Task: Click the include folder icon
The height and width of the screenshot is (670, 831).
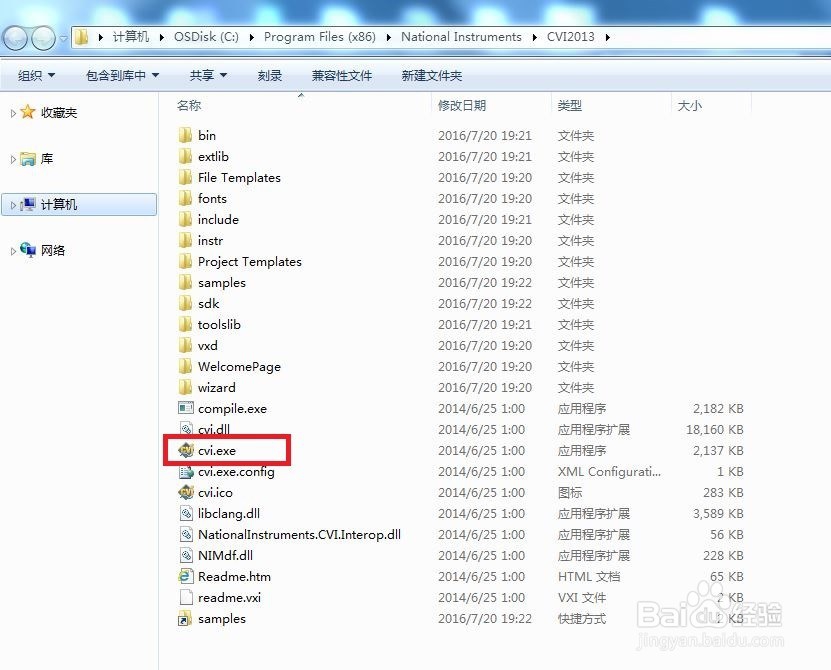Action: [185, 219]
